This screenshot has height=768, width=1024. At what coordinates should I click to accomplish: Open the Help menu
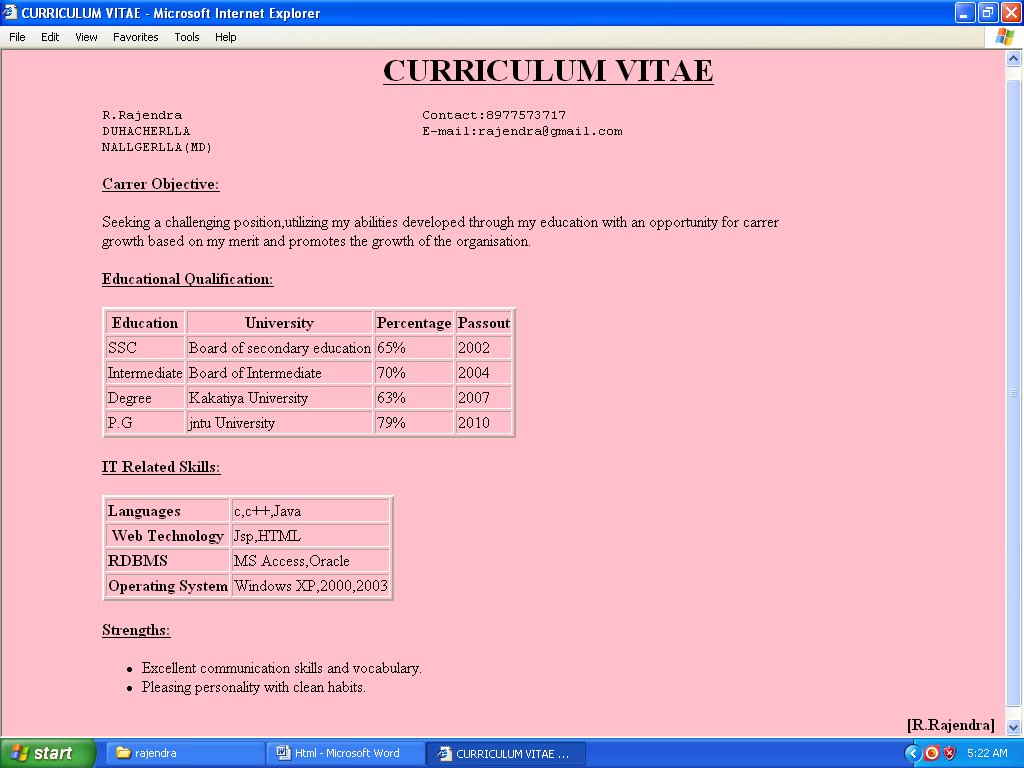click(225, 37)
